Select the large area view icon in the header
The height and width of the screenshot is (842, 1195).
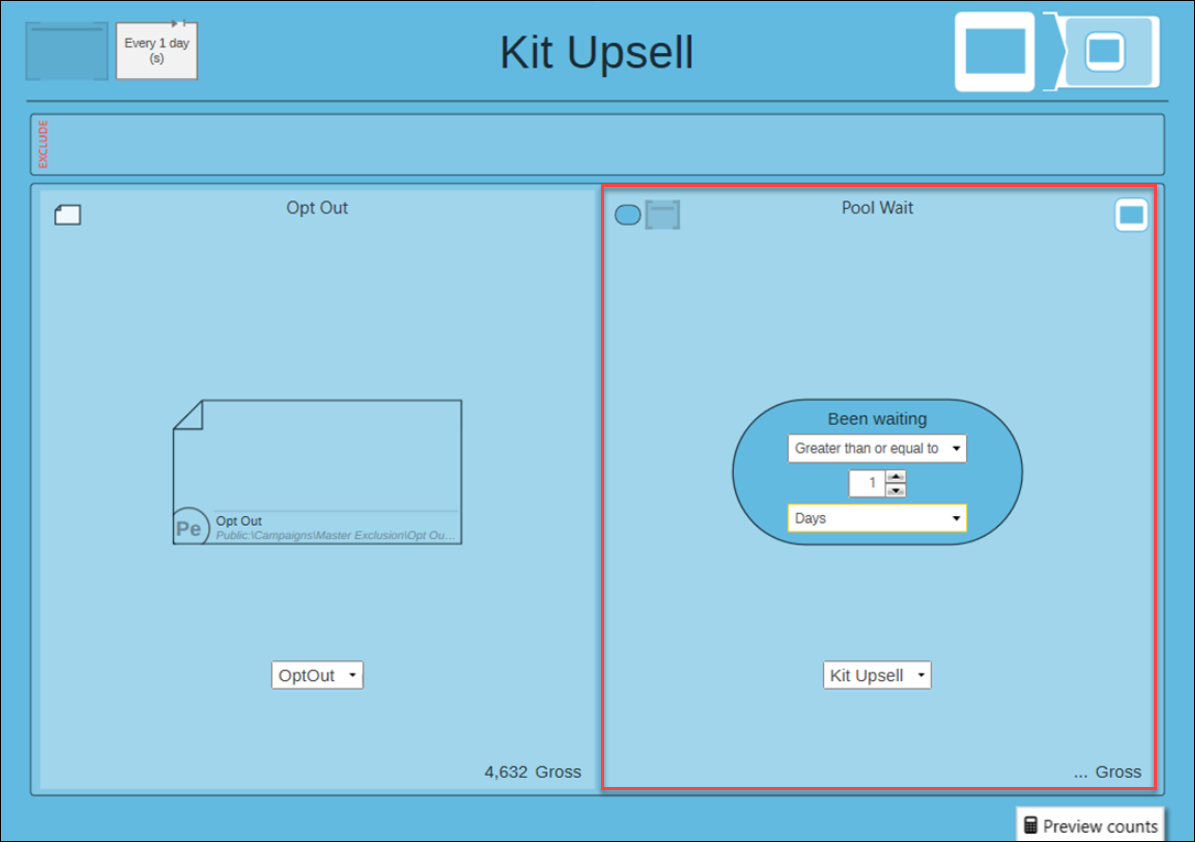click(995, 51)
